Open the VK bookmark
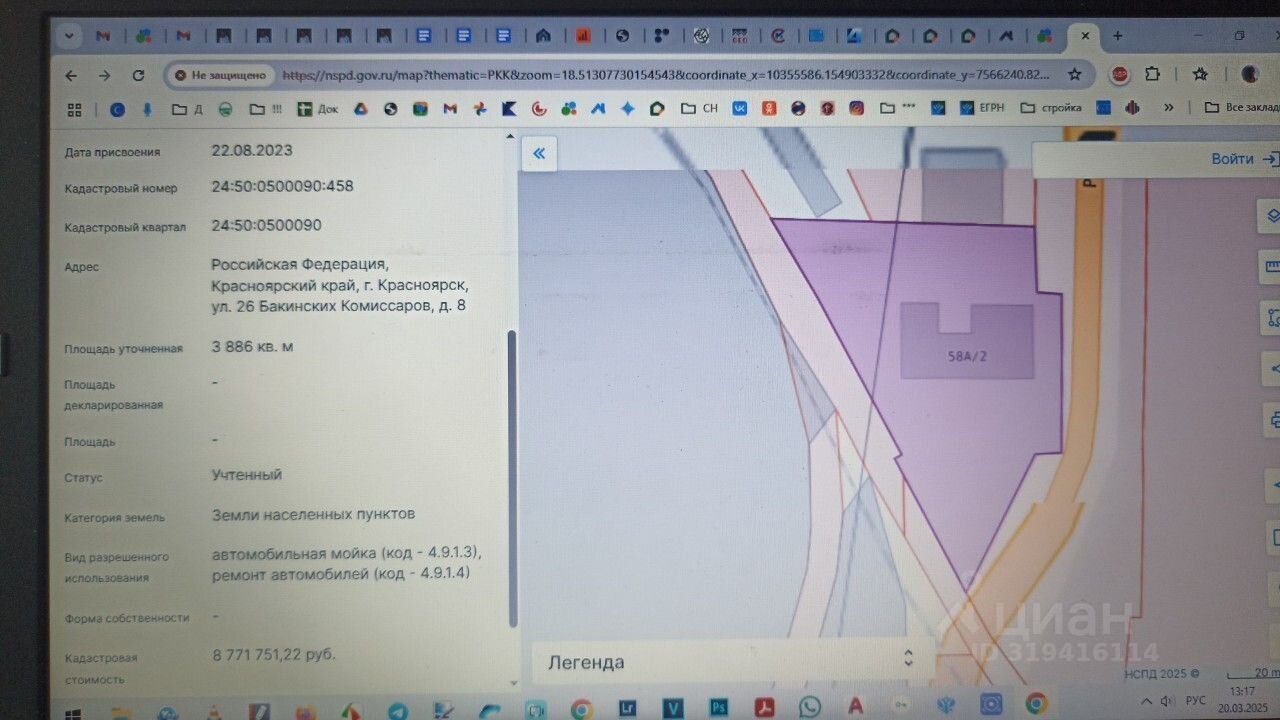The width and height of the screenshot is (1280, 720). click(x=739, y=109)
